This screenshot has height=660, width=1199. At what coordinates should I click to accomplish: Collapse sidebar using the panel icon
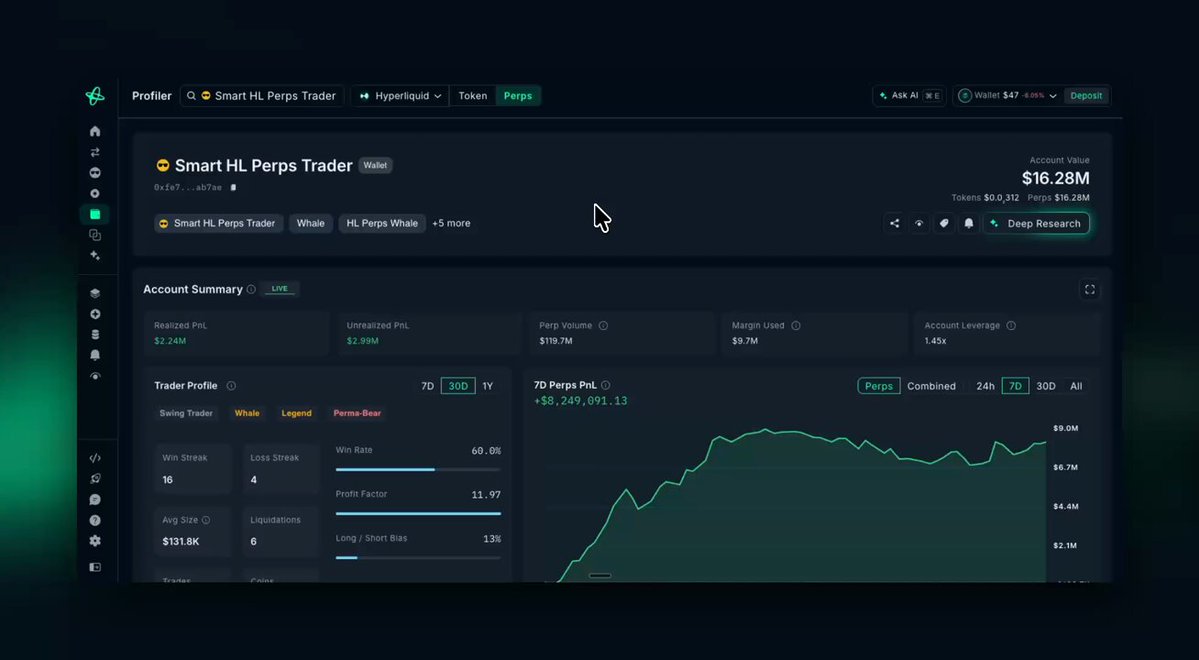(x=95, y=567)
